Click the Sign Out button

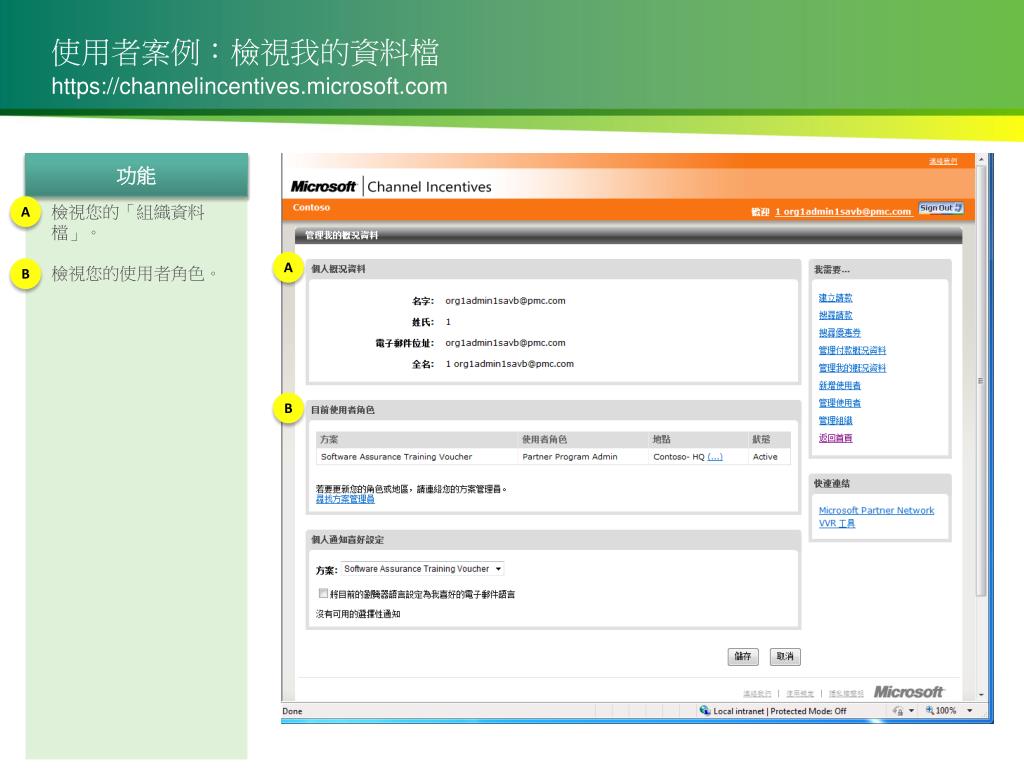(940, 208)
